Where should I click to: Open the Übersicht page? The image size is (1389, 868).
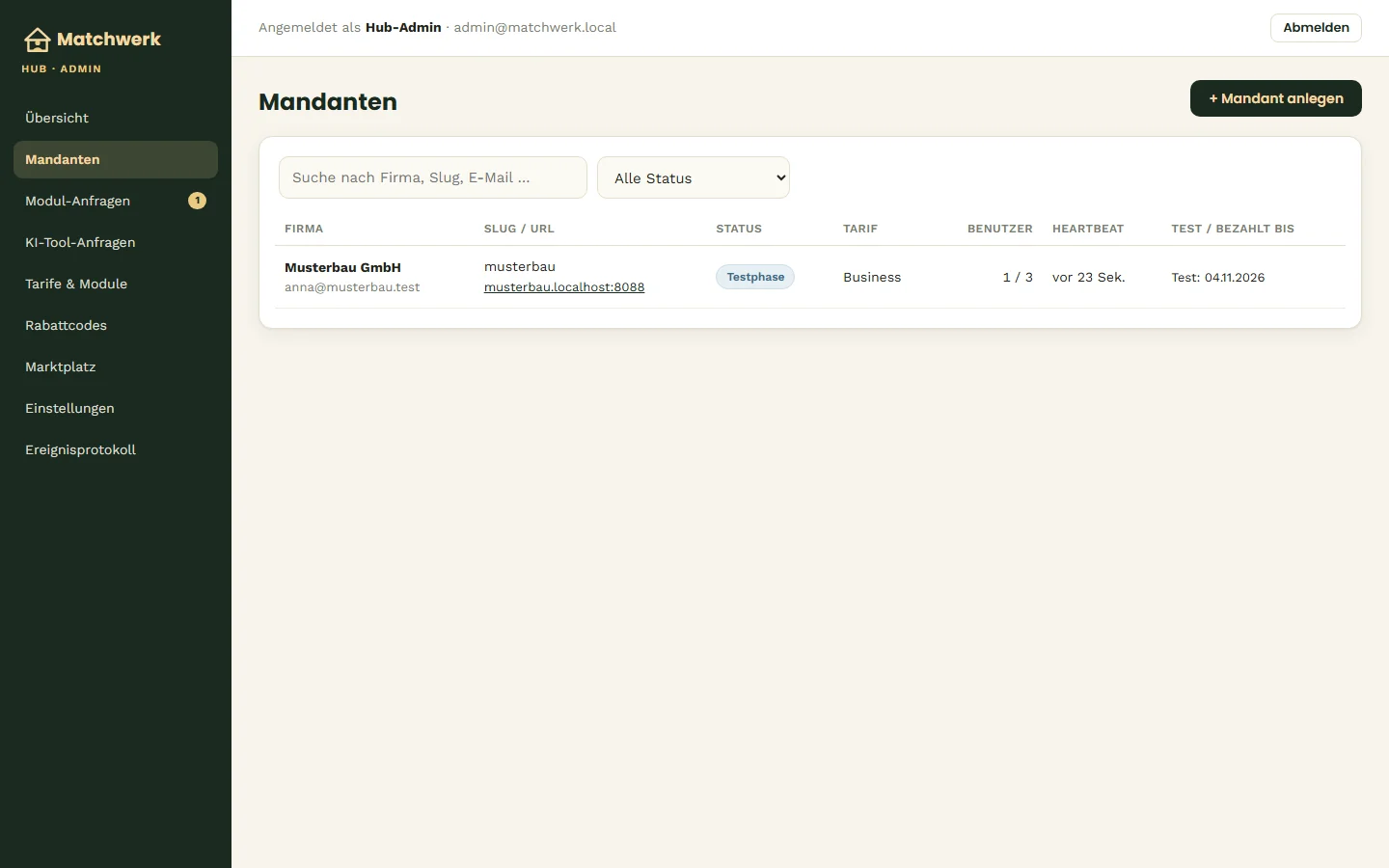pyautogui.click(x=116, y=118)
